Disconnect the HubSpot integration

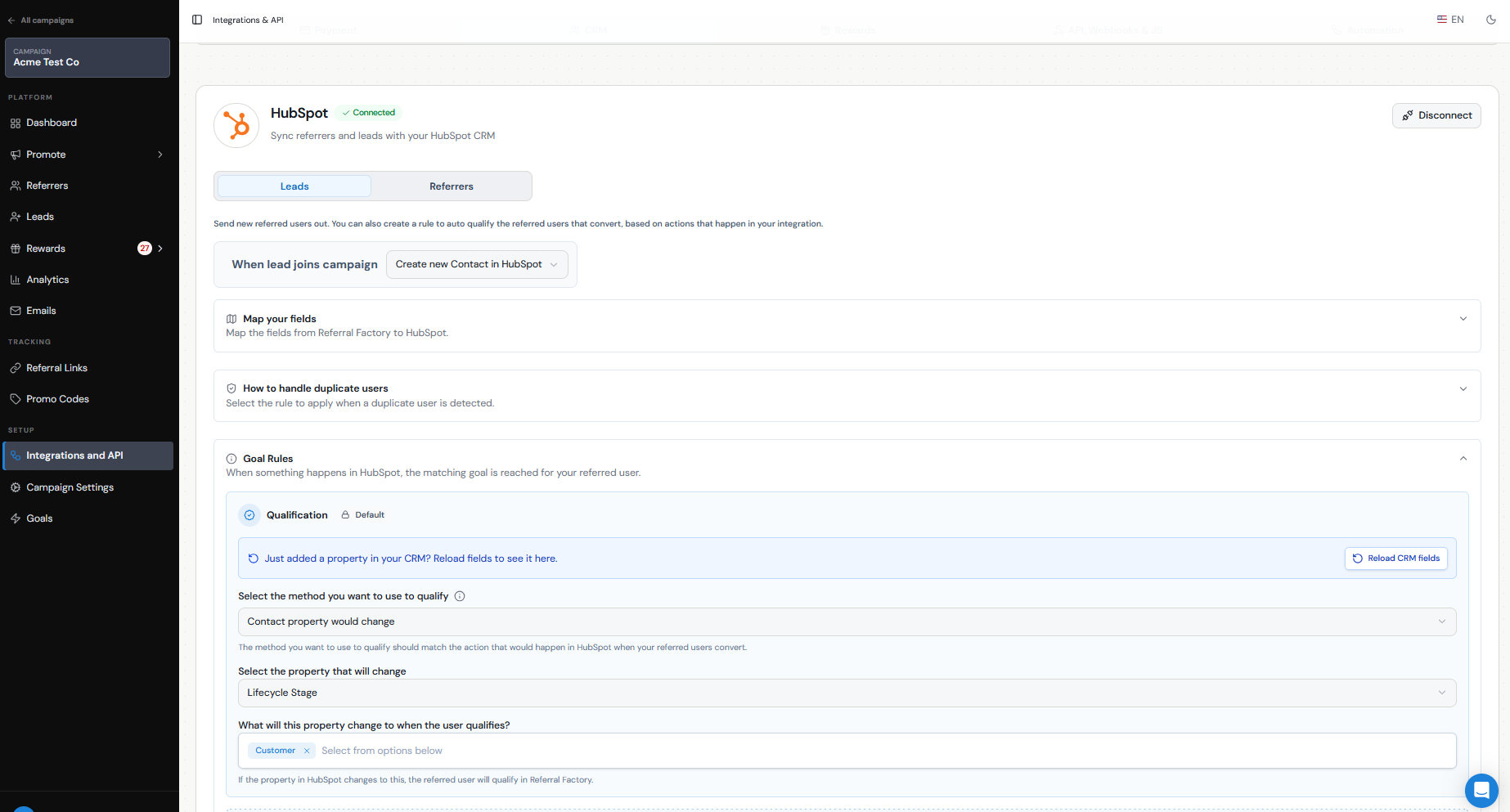point(1436,115)
